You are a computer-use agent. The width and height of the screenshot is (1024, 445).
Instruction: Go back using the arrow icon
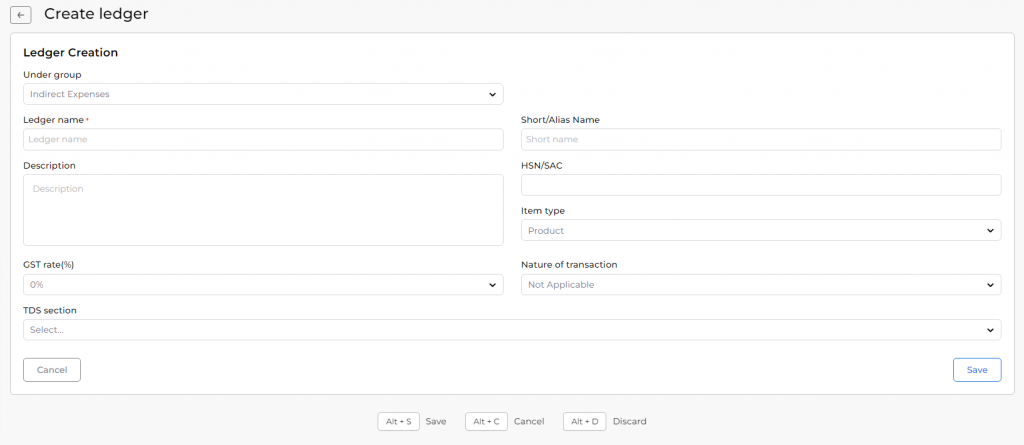click(21, 14)
